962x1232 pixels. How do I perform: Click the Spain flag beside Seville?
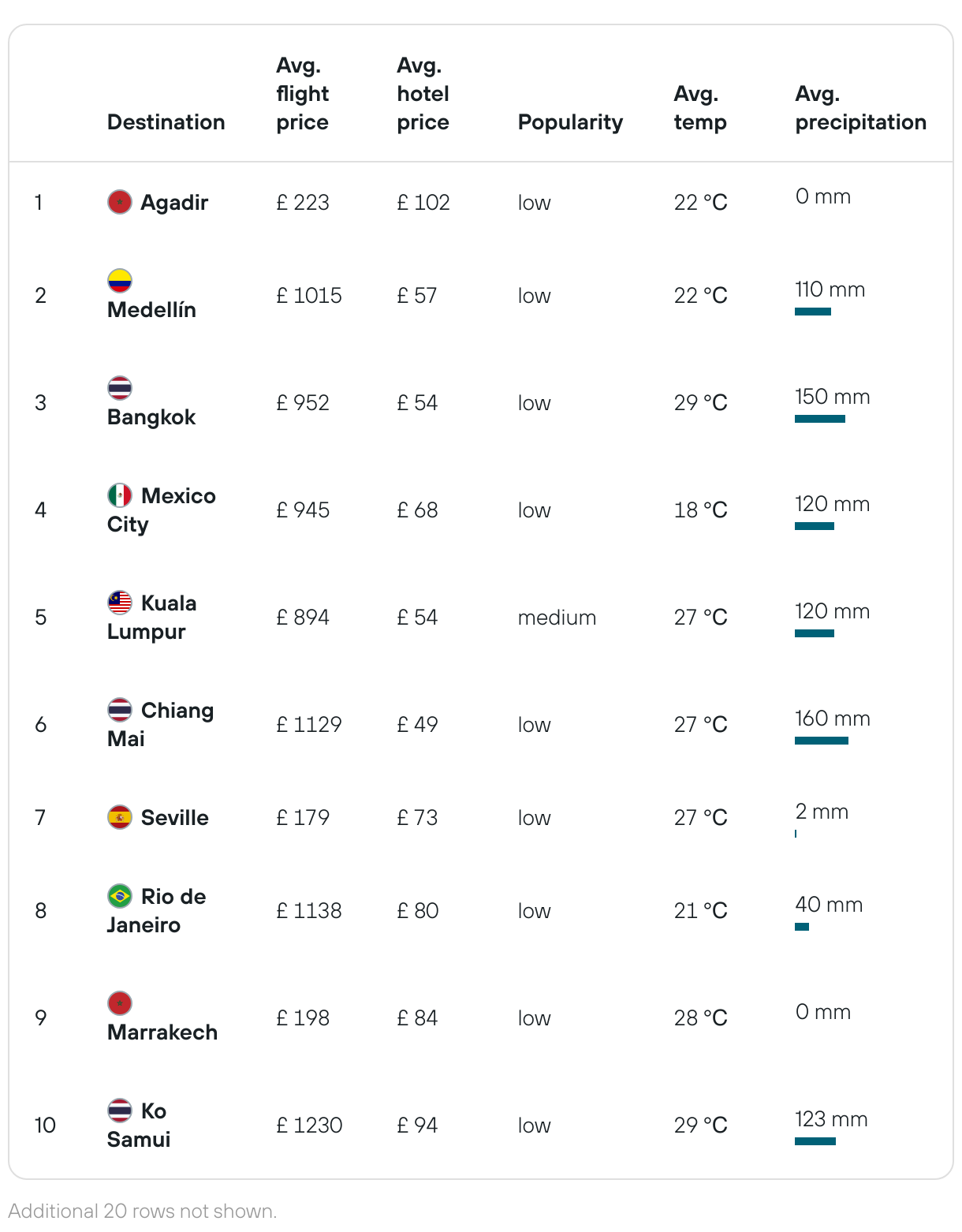tap(120, 817)
